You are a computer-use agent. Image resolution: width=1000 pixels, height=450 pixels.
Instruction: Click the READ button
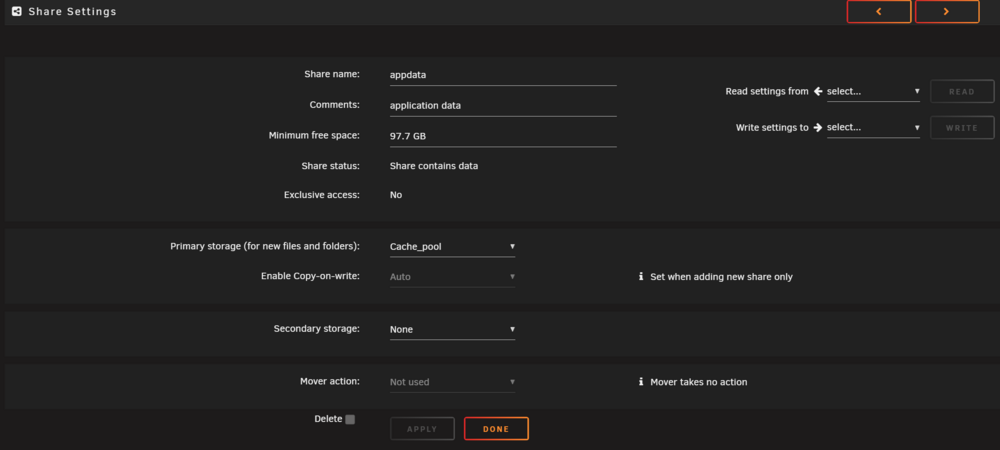[x=962, y=91]
